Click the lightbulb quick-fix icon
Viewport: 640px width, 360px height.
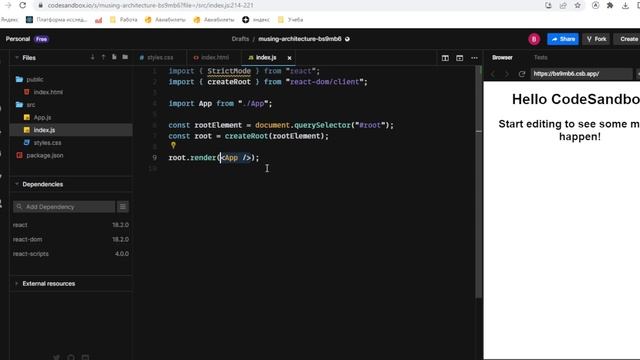[173, 145]
